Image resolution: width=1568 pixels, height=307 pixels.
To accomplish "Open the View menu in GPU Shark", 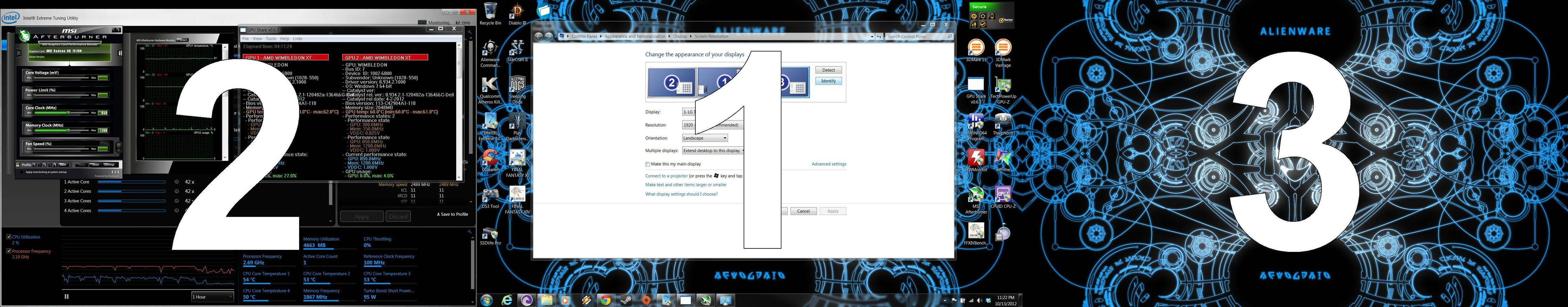I will point(257,38).
